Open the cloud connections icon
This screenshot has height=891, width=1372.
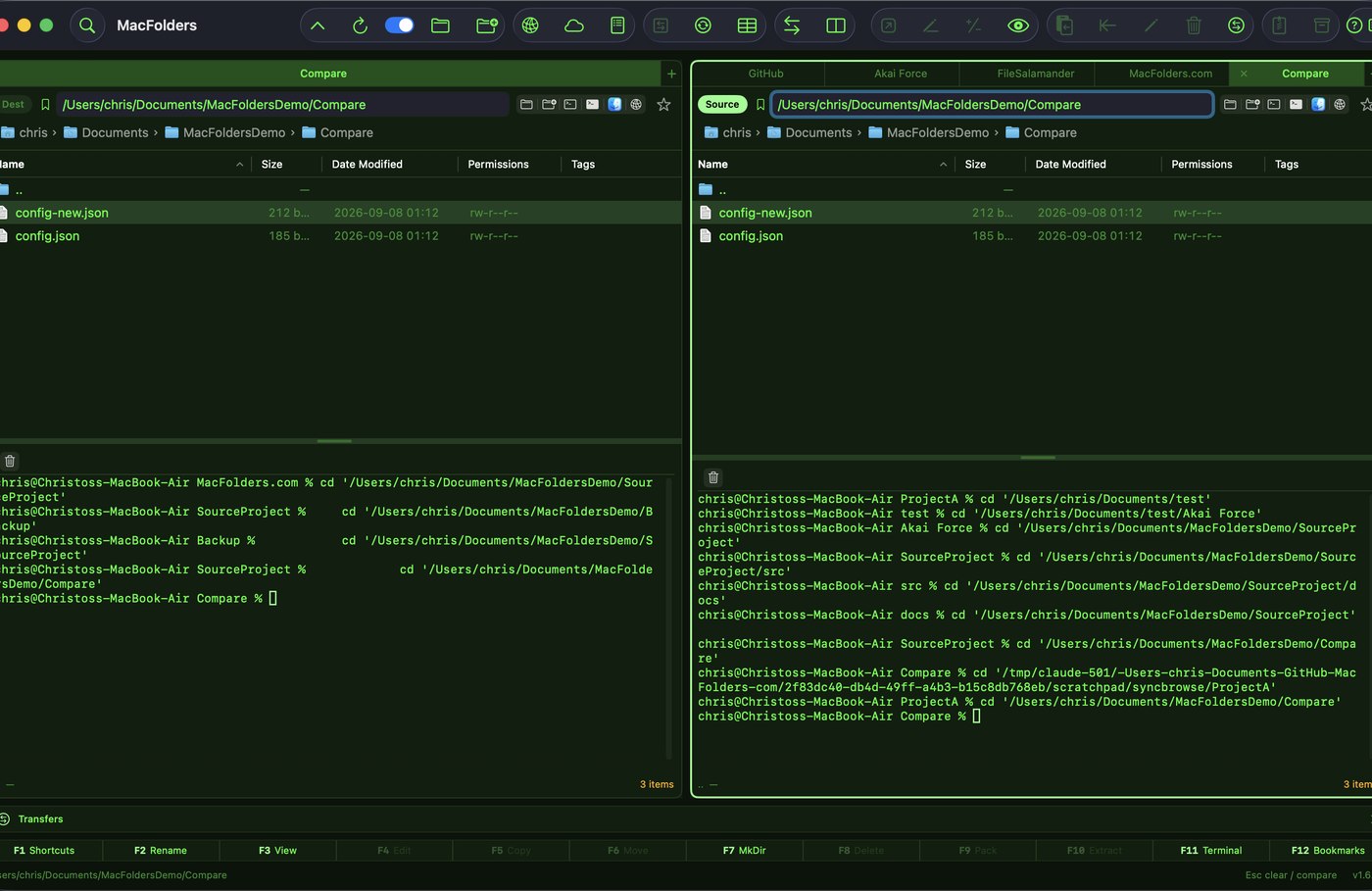point(574,25)
